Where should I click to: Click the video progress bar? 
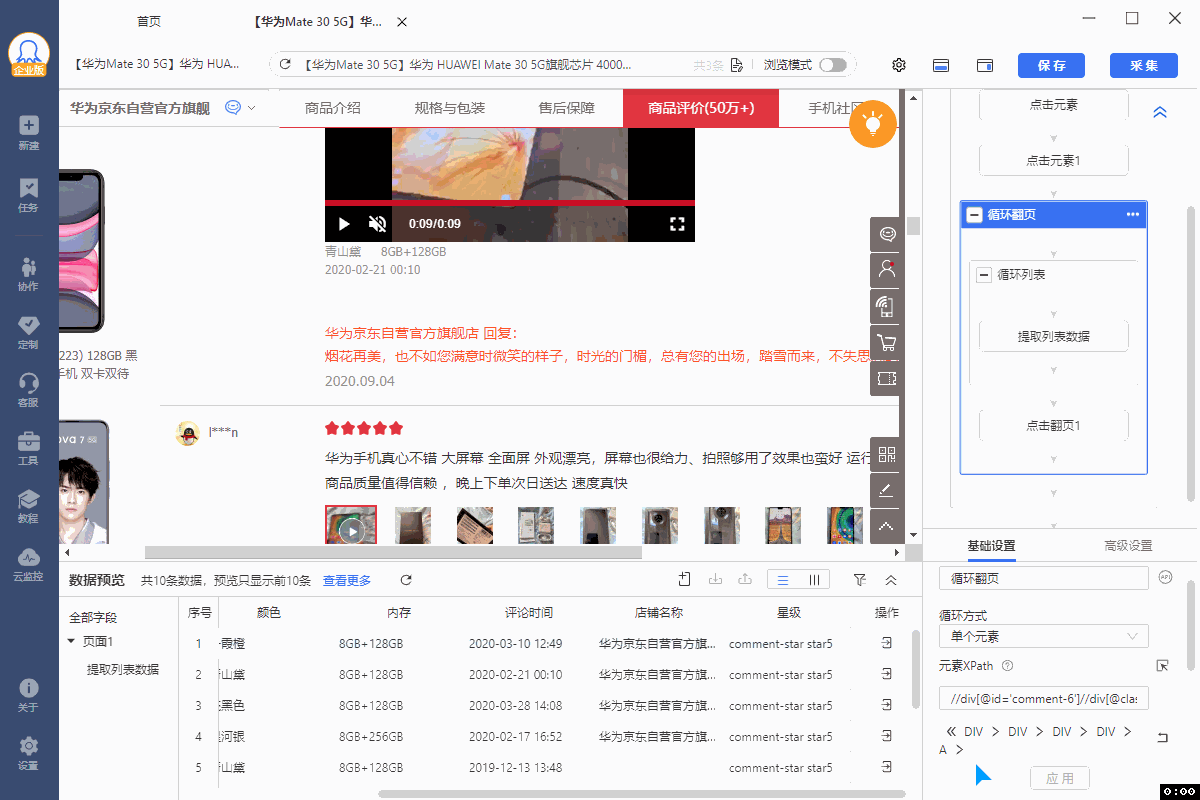point(509,203)
